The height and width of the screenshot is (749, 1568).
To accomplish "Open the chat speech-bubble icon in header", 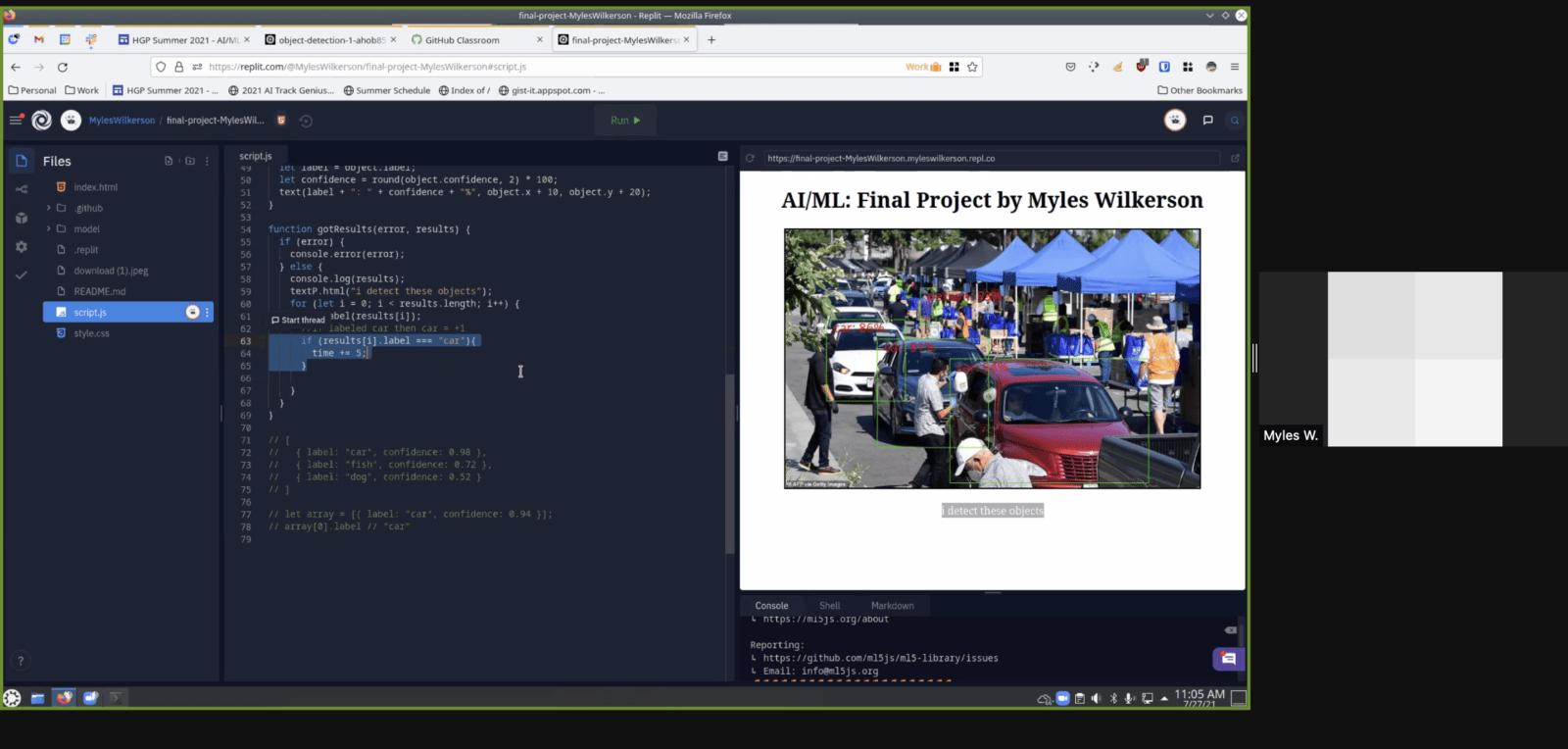I will click(1207, 121).
